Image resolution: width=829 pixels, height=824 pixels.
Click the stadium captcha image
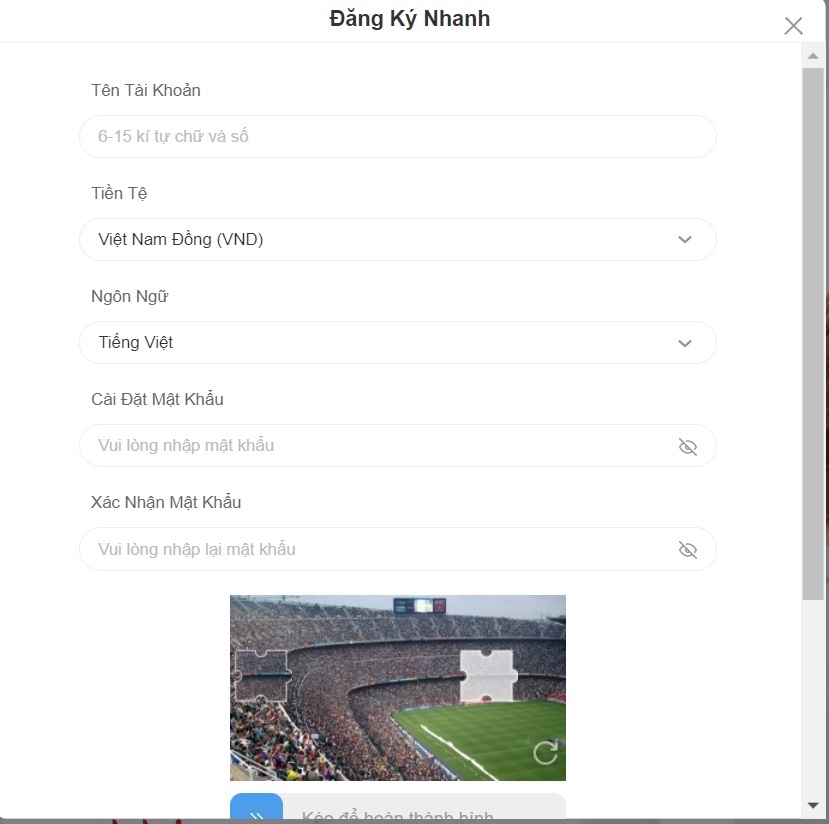tap(398, 688)
